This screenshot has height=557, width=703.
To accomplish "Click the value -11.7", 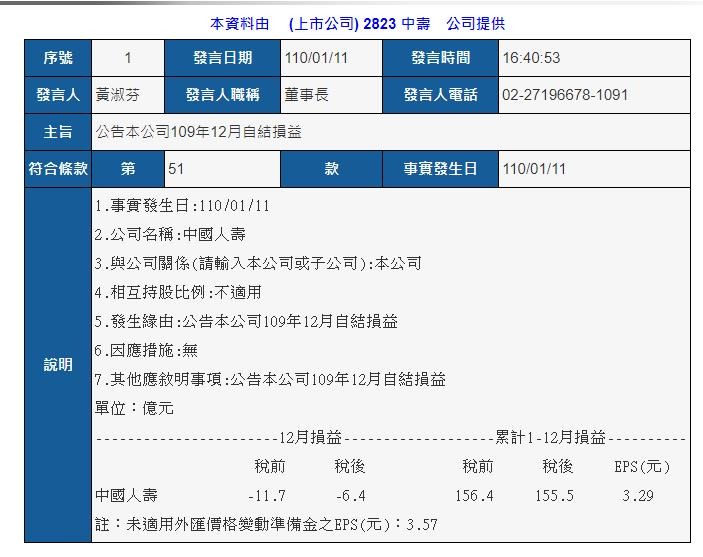I will point(267,496).
